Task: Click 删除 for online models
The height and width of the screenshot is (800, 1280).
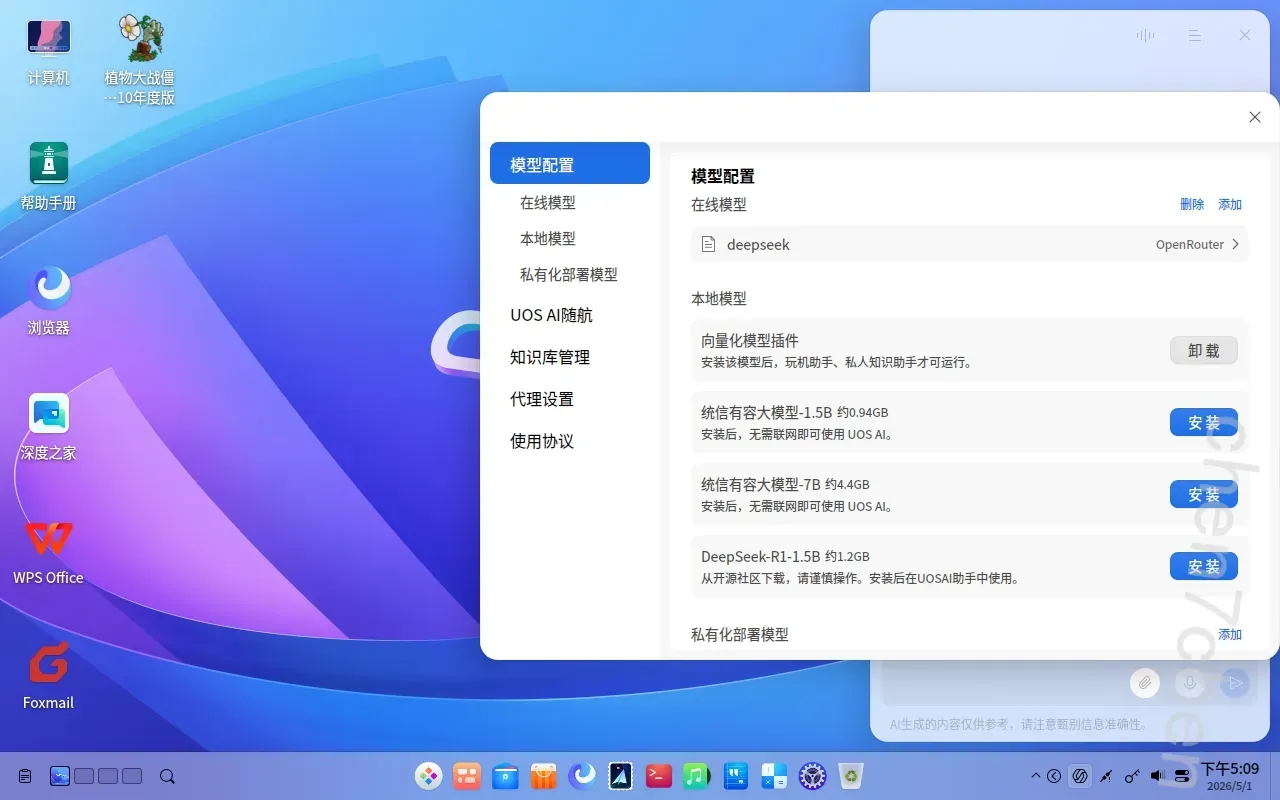Action: pos(1192,204)
